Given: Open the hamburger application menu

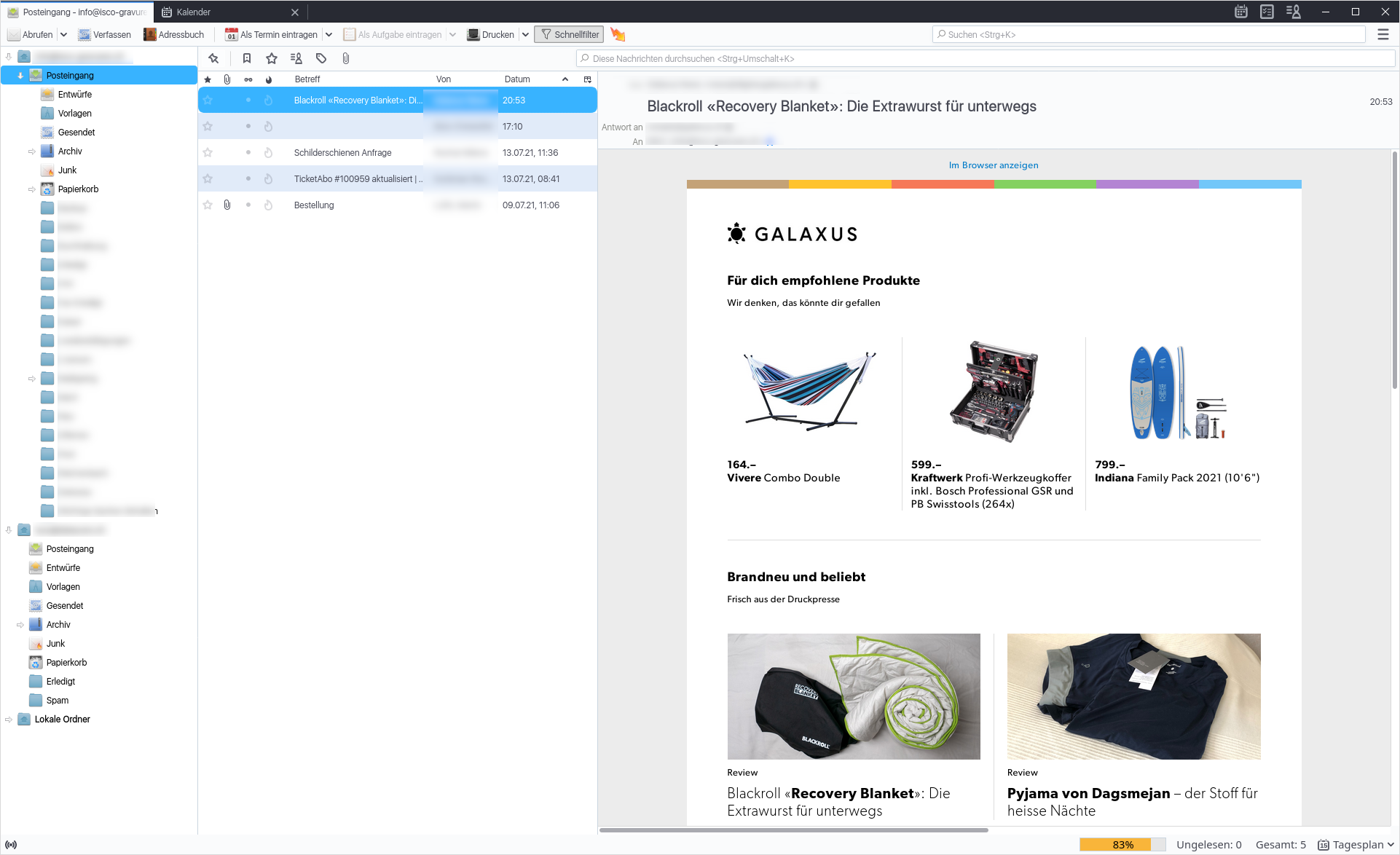Looking at the screenshot, I should pyautogui.click(x=1383, y=34).
